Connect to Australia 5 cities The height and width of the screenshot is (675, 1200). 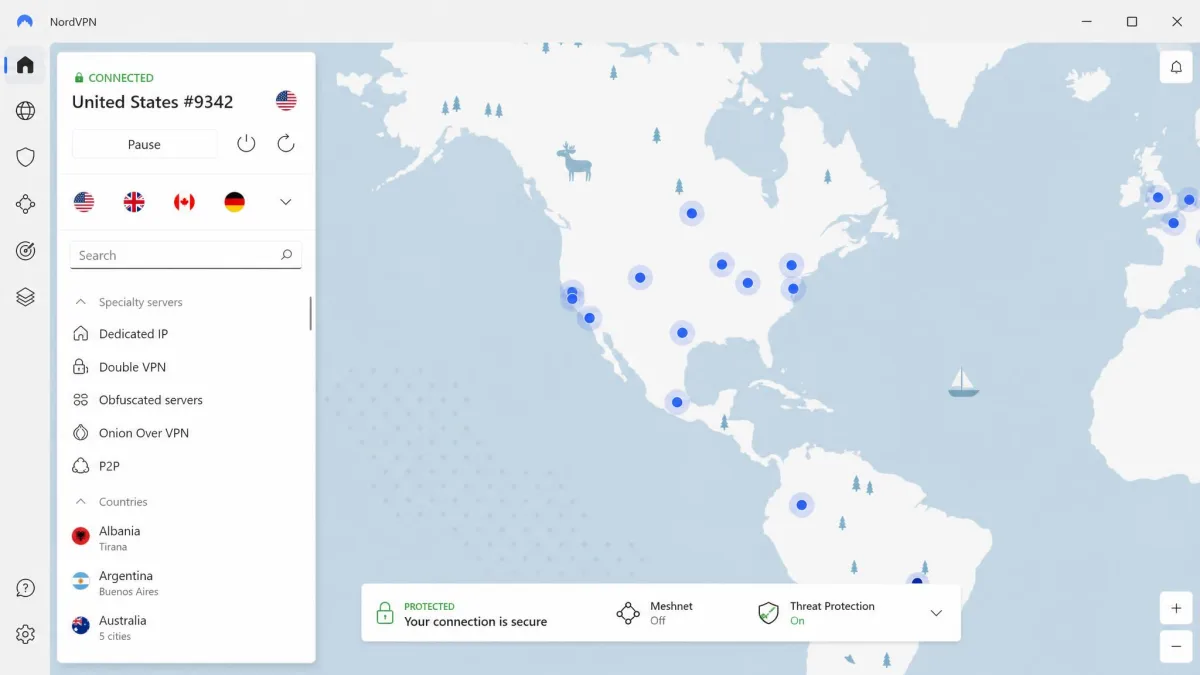click(x=186, y=627)
